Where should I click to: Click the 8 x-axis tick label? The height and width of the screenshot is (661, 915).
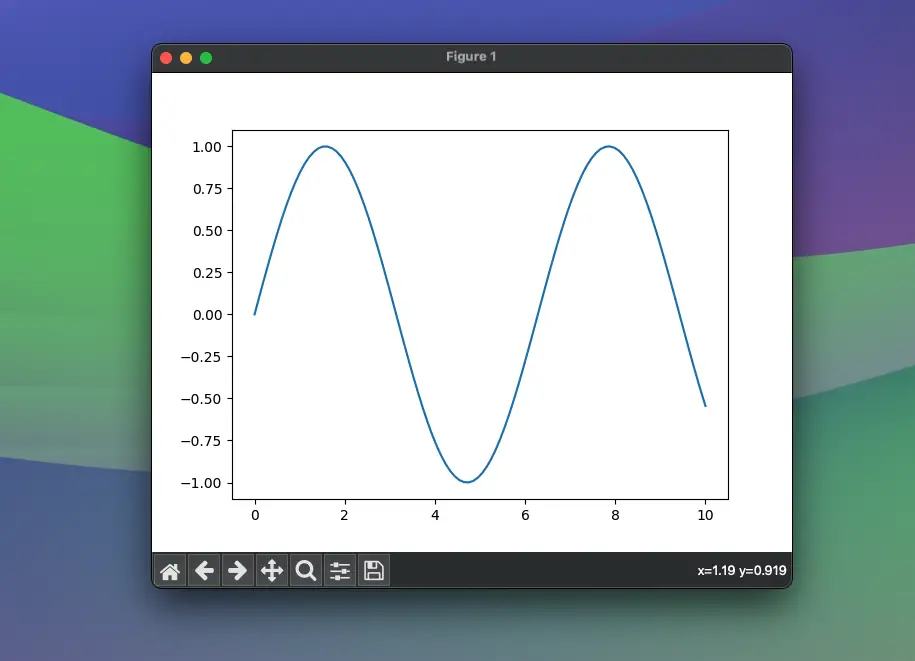[615, 515]
